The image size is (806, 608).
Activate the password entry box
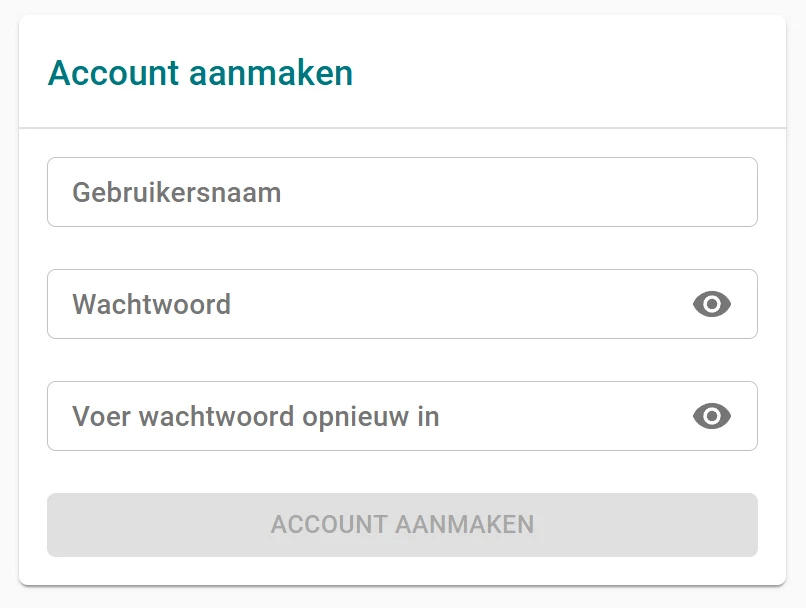(x=370, y=304)
